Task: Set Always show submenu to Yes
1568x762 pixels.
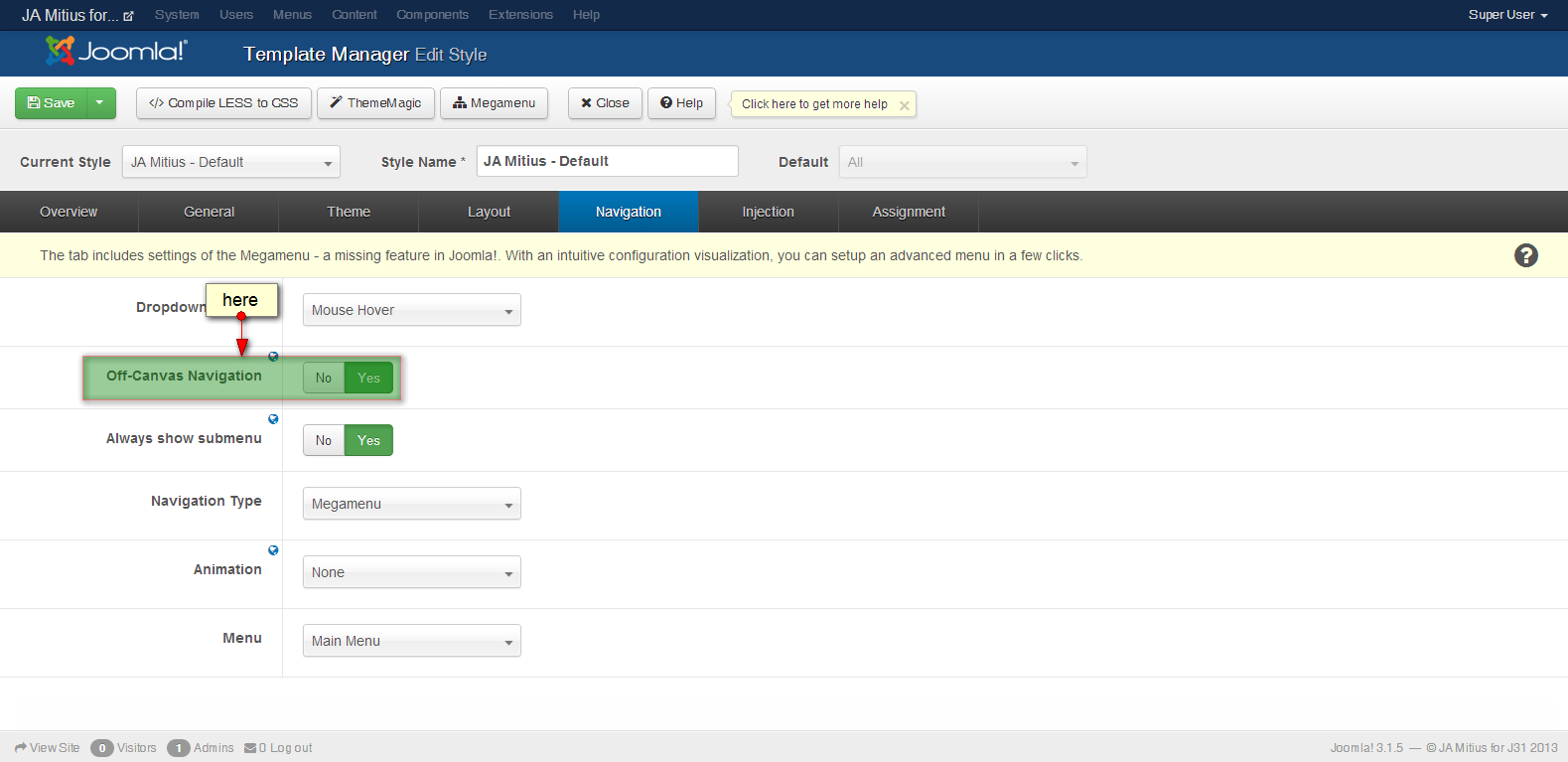Action: pos(368,440)
